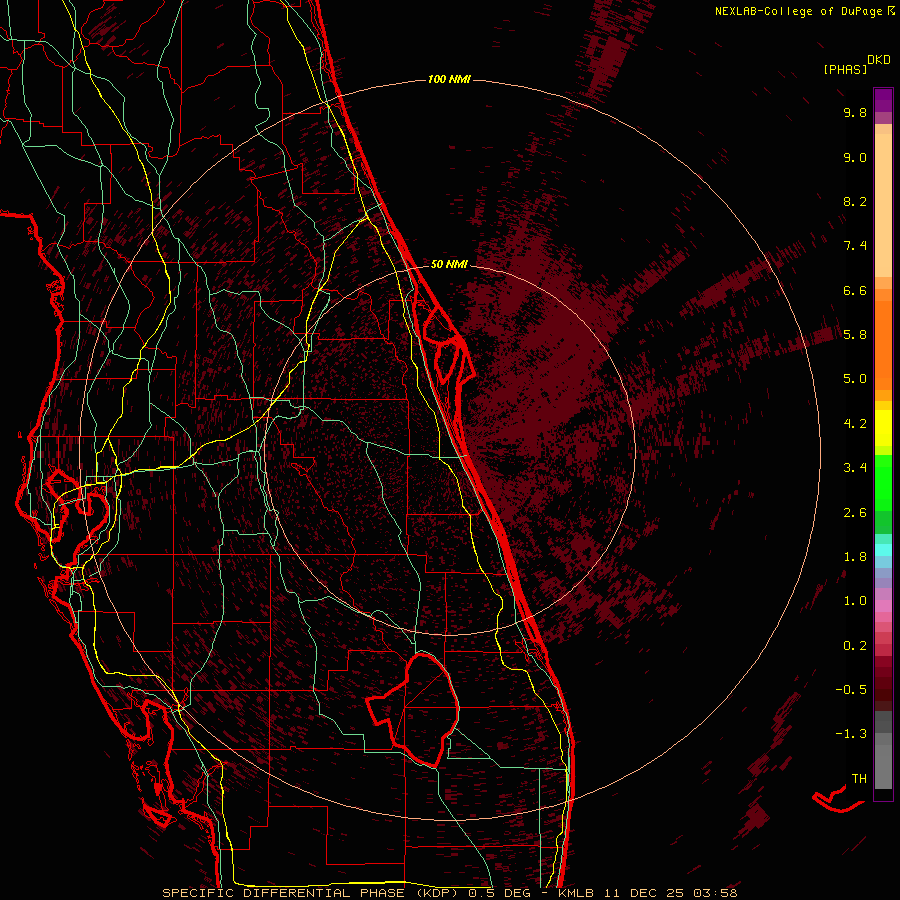Image resolution: width=900 pixels, height=900 pixels.
Task: Click the pink segment of color bar
Action: (883, 606)
